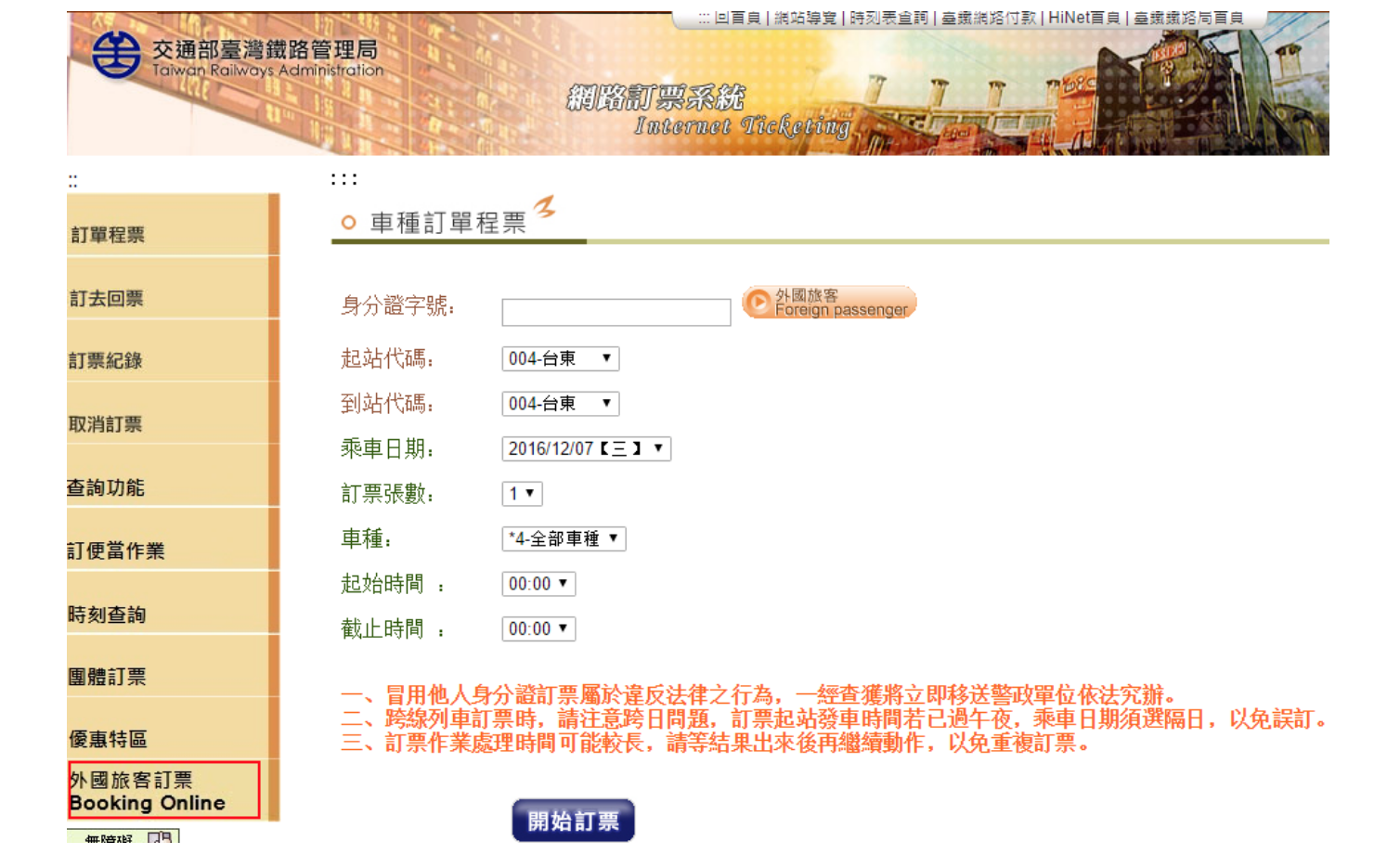Click the 回首頁 home link at top
The width and height of the screenshot is (1400, 867).
[737, 18]
